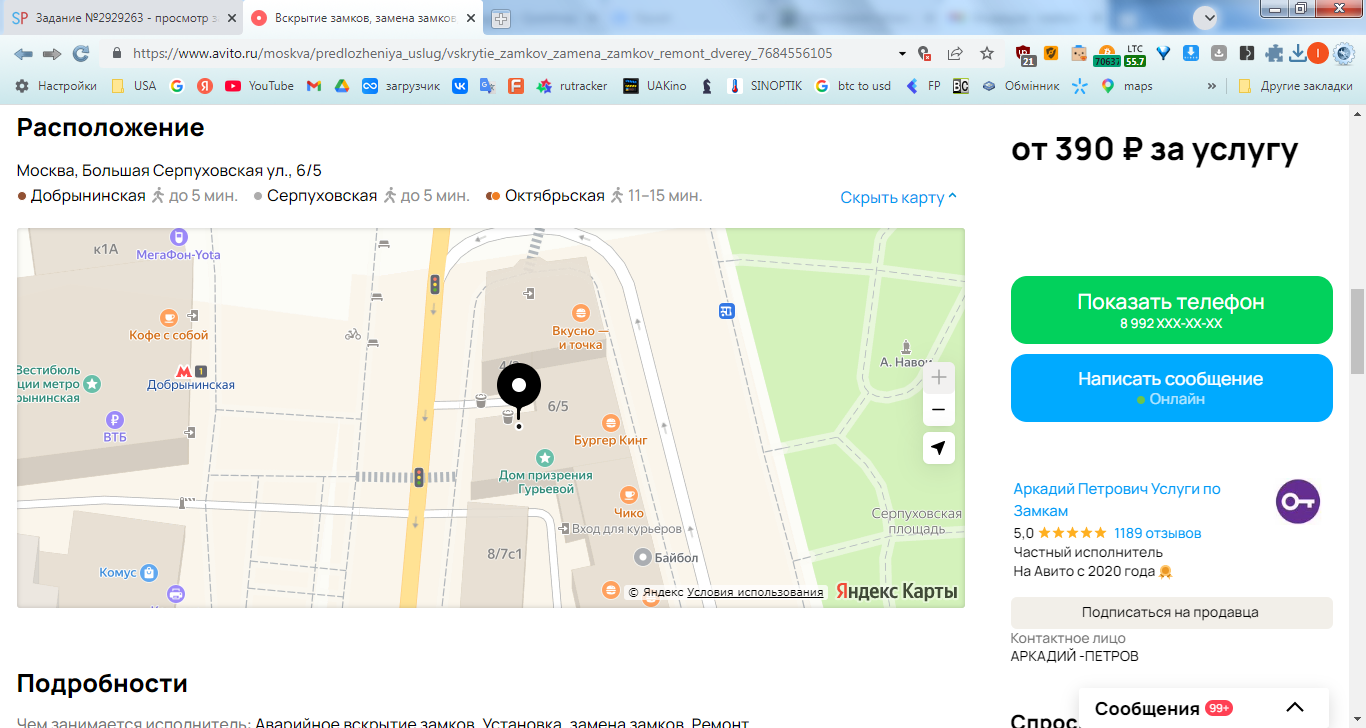The height and width of the screenshot is (728, 1366).
Task: Click the Показать телефон button
Action: click(x=1171, y=310)
